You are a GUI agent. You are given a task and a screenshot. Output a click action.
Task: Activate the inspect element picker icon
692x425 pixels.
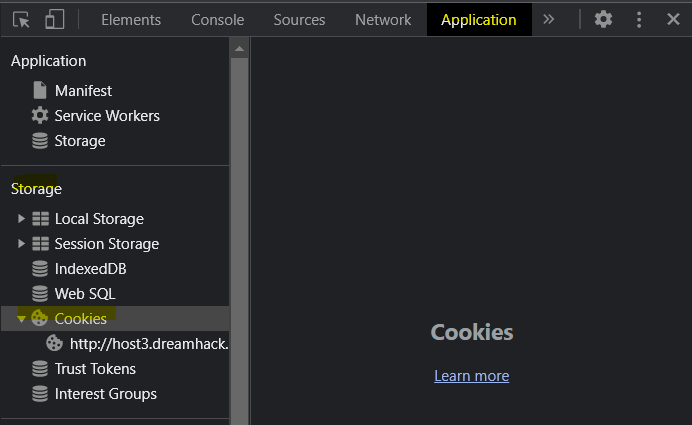[x=21, y=20]
